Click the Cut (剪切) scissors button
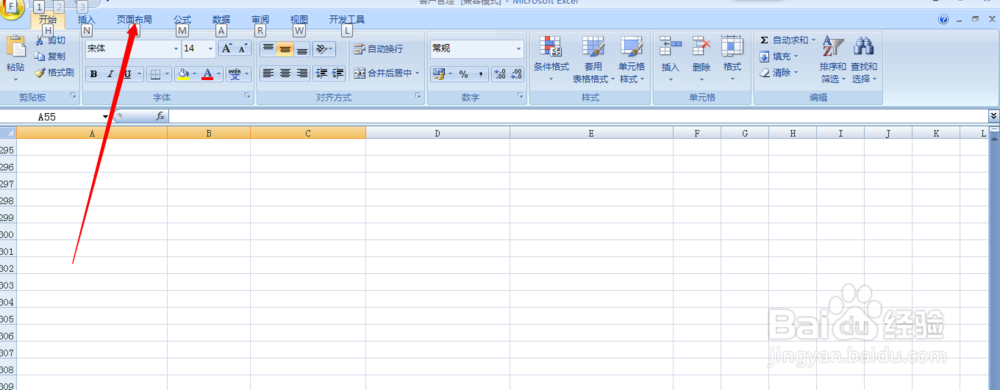 (50, 41)
